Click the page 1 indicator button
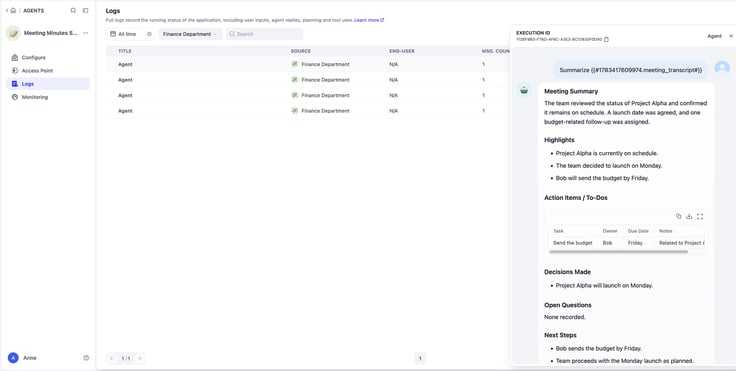The image size is (736, 371). (420, 358)
